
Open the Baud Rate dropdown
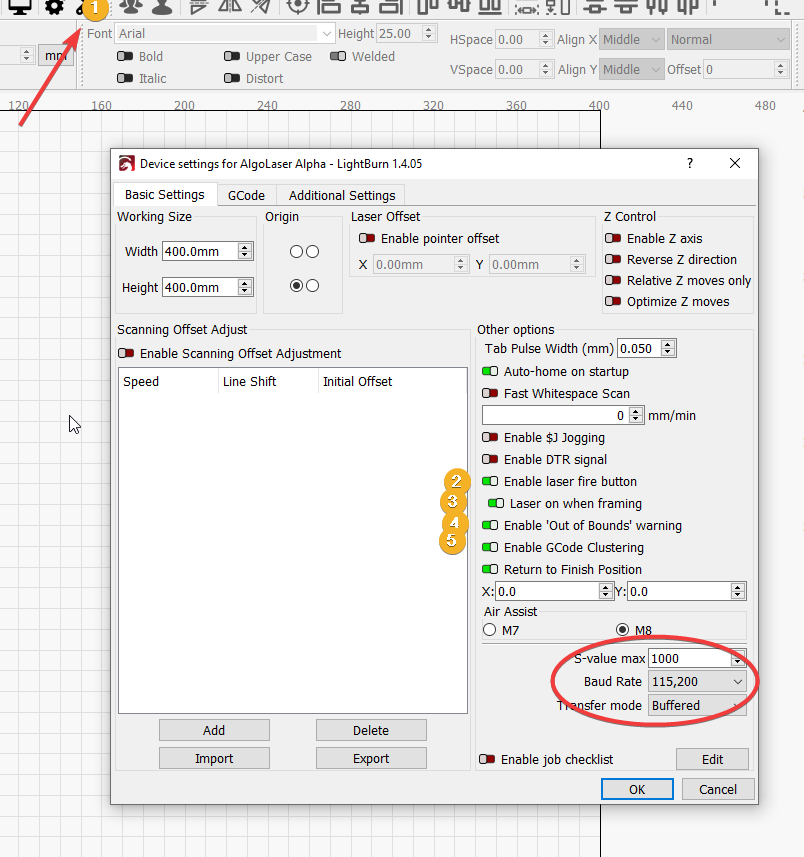[697, 682]
